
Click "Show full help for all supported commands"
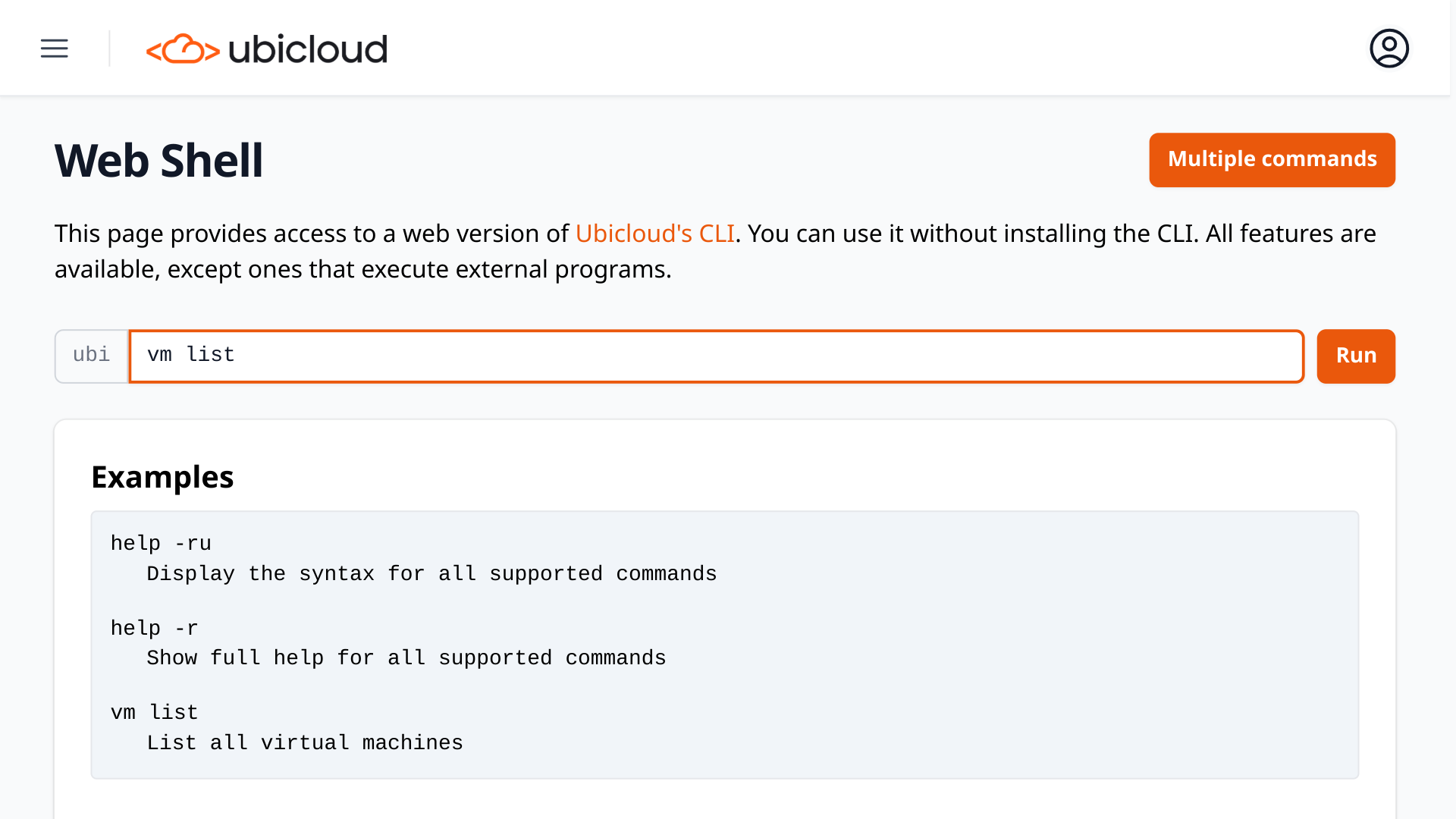tap(406, 658)
